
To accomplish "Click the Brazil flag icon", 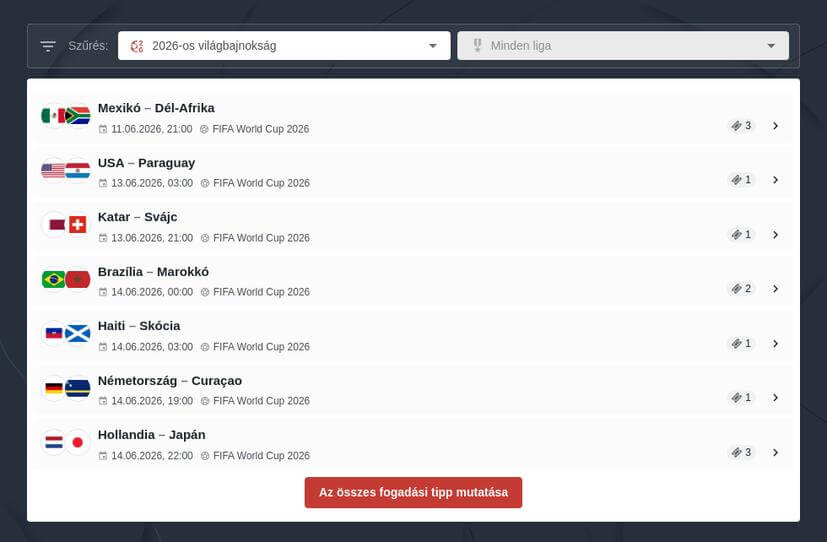I will [x=53, y=279].
